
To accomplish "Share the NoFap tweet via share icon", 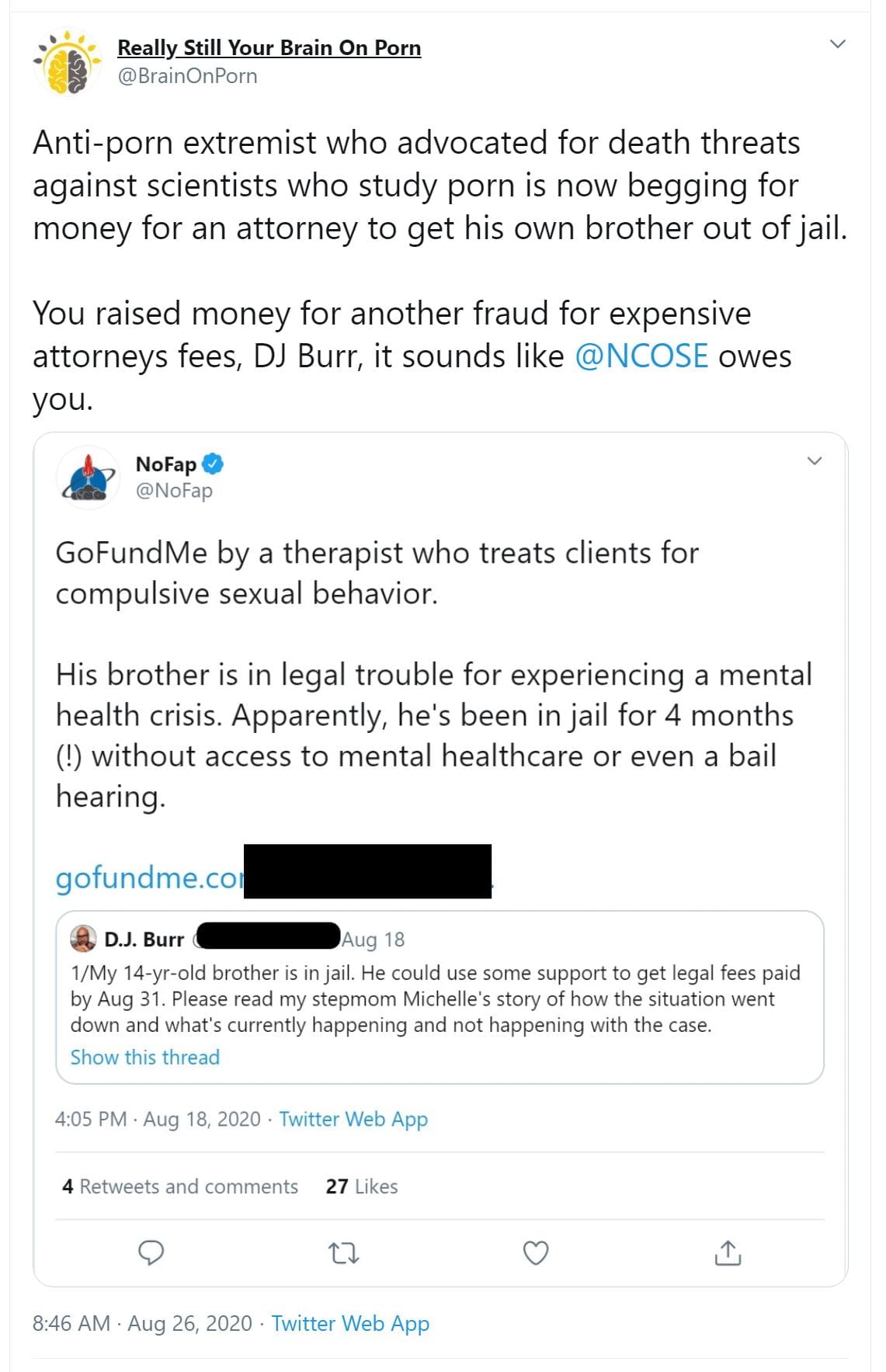I will point(728,1252).
